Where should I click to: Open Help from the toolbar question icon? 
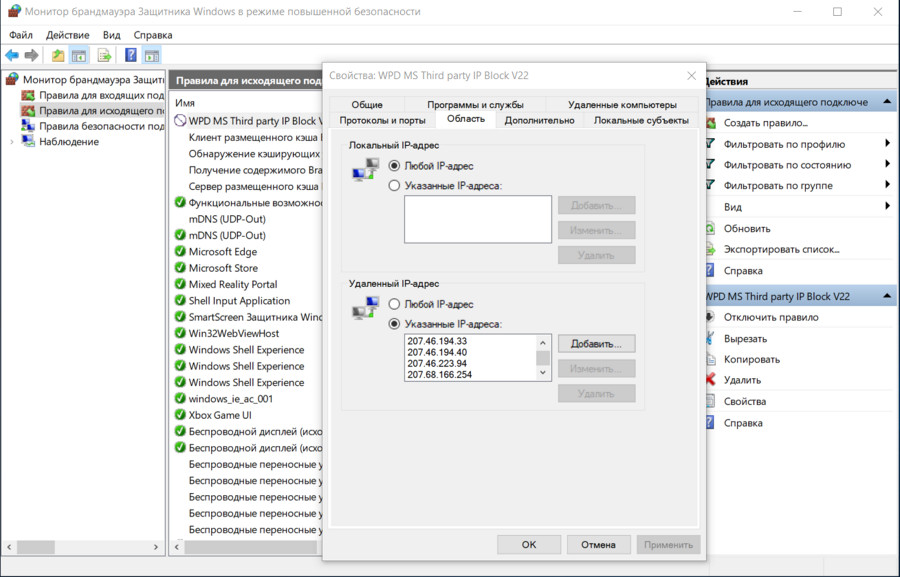(x=131, y=55)
